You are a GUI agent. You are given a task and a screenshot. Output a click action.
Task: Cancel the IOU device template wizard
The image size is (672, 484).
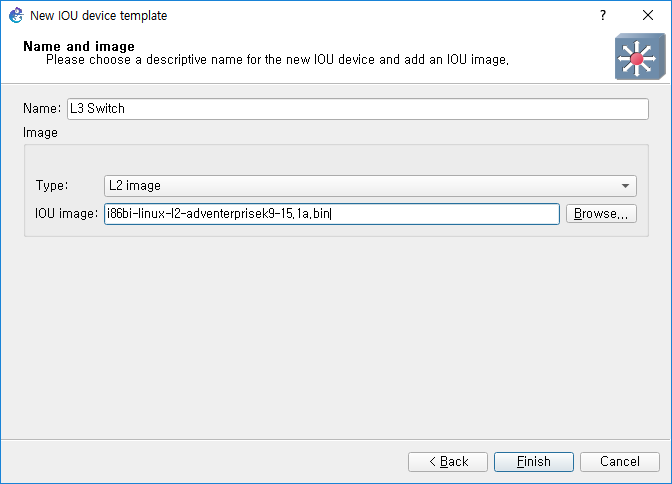click(x=620, y=462)
